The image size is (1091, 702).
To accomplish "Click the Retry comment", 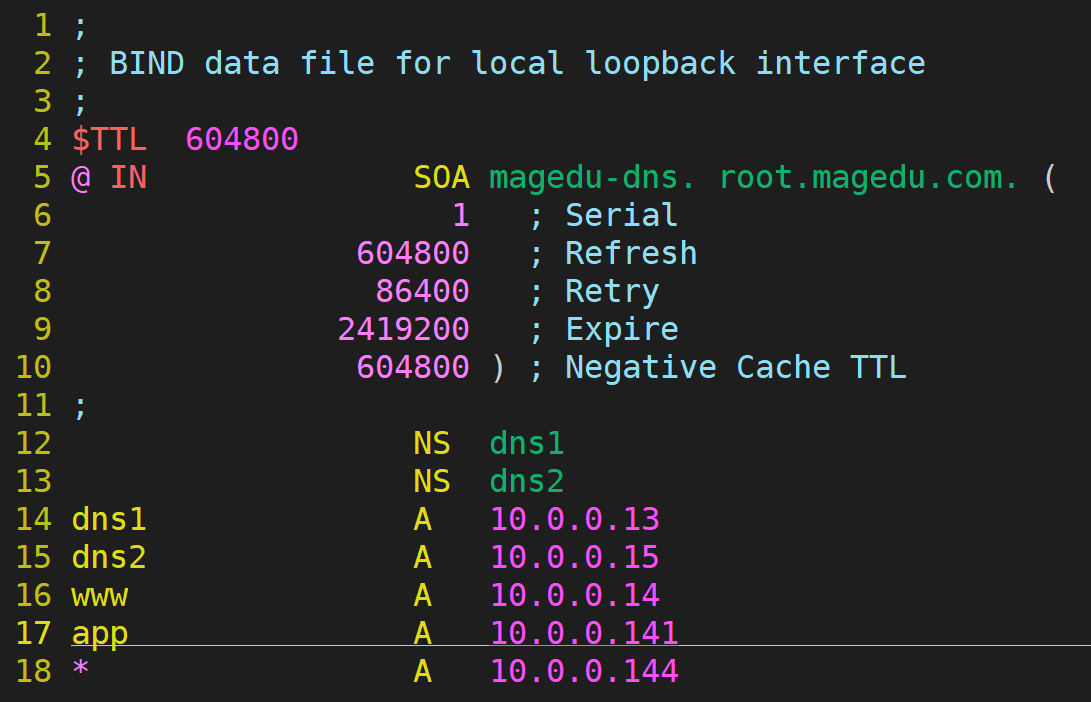I will 612,292.
